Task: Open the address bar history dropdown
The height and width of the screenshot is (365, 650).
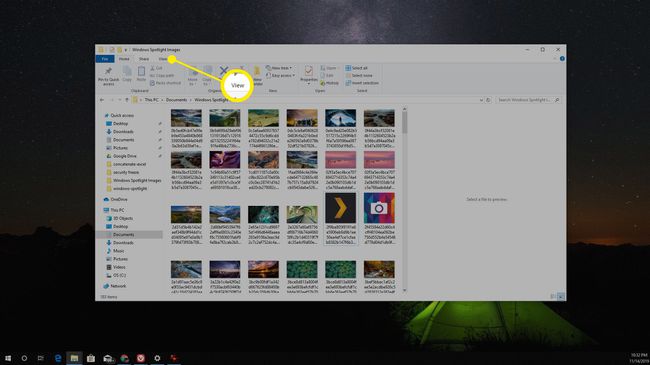Action: point(481,100)
